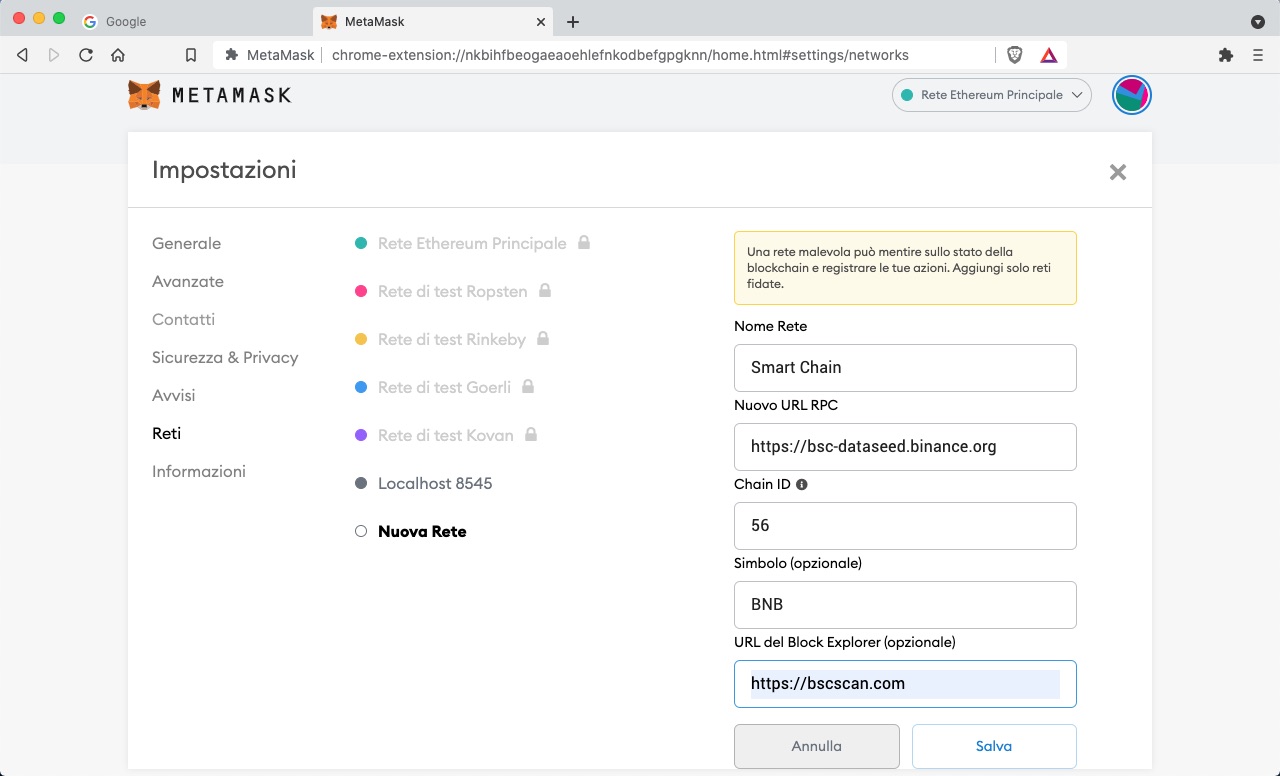Open Informazioni settings section
Screen dimensions: 1280x776
199,471
